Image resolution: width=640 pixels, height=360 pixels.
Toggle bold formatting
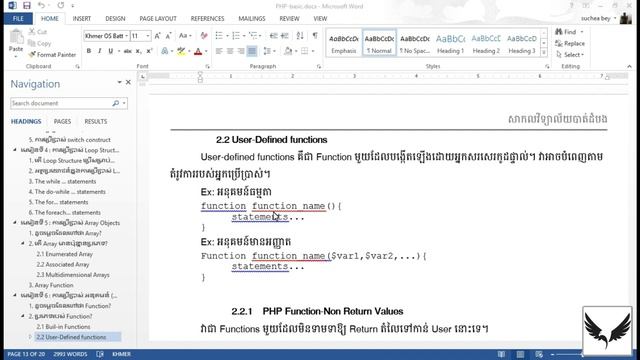tap(89, 51)
